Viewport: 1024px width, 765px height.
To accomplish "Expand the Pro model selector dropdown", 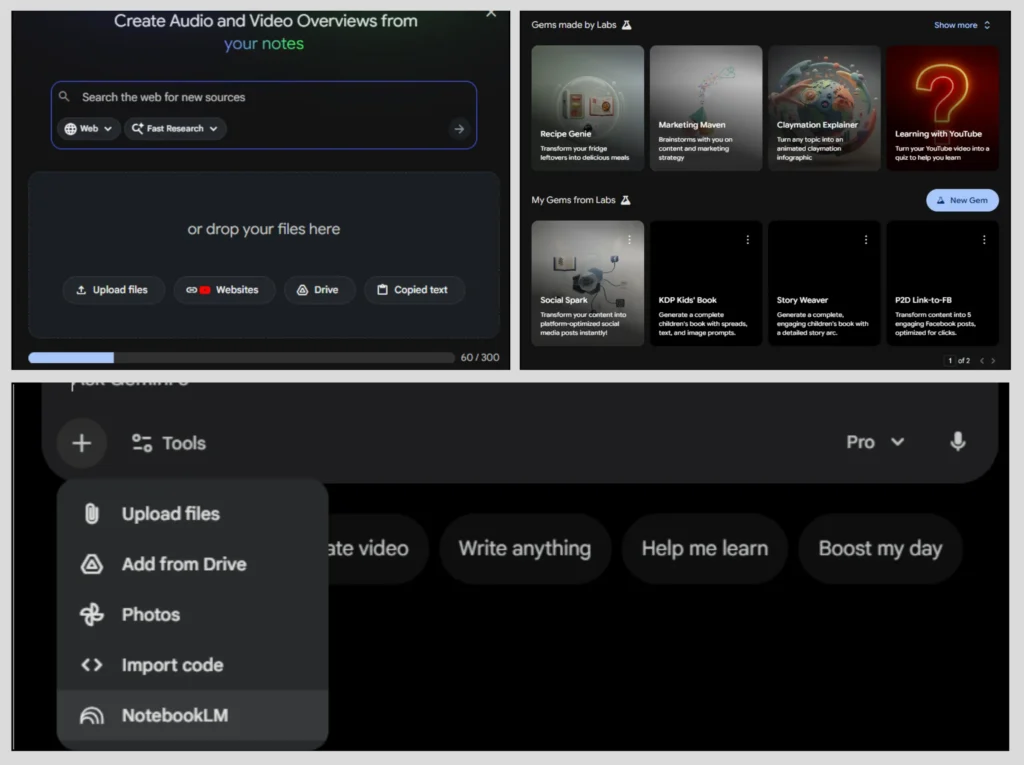I will point(875,443).
